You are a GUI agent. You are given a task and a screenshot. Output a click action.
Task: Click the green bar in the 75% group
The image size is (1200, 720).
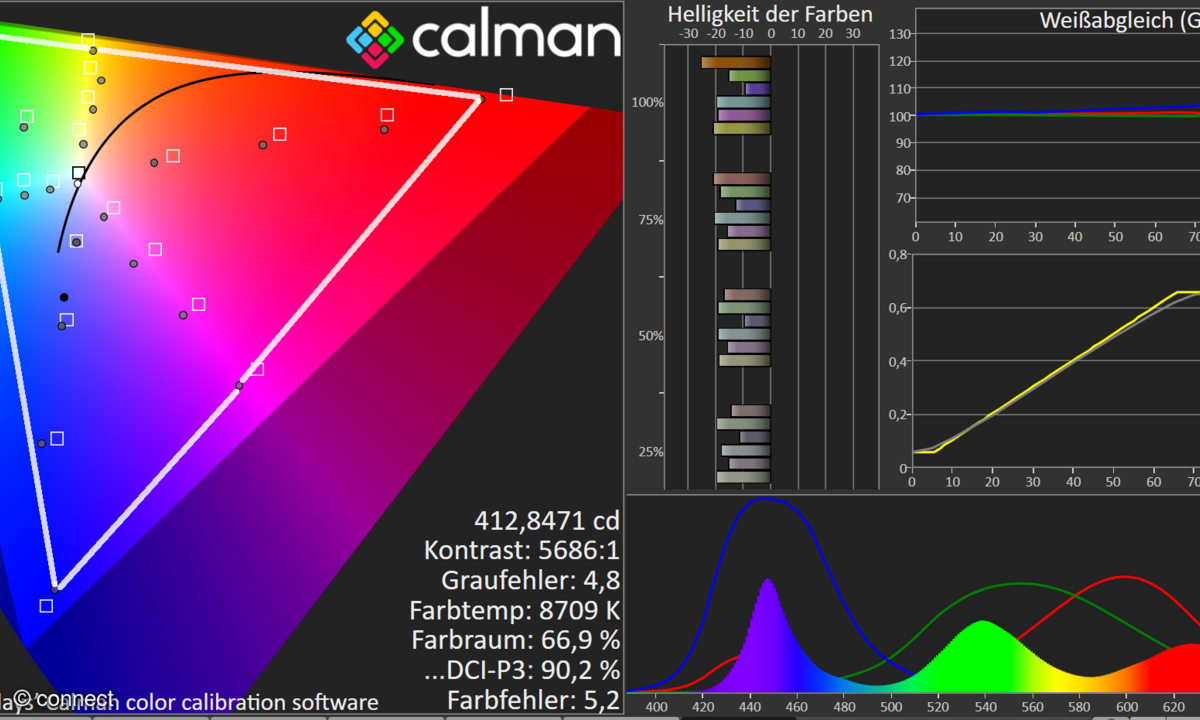pyautogui.click(x=746, y=192)
